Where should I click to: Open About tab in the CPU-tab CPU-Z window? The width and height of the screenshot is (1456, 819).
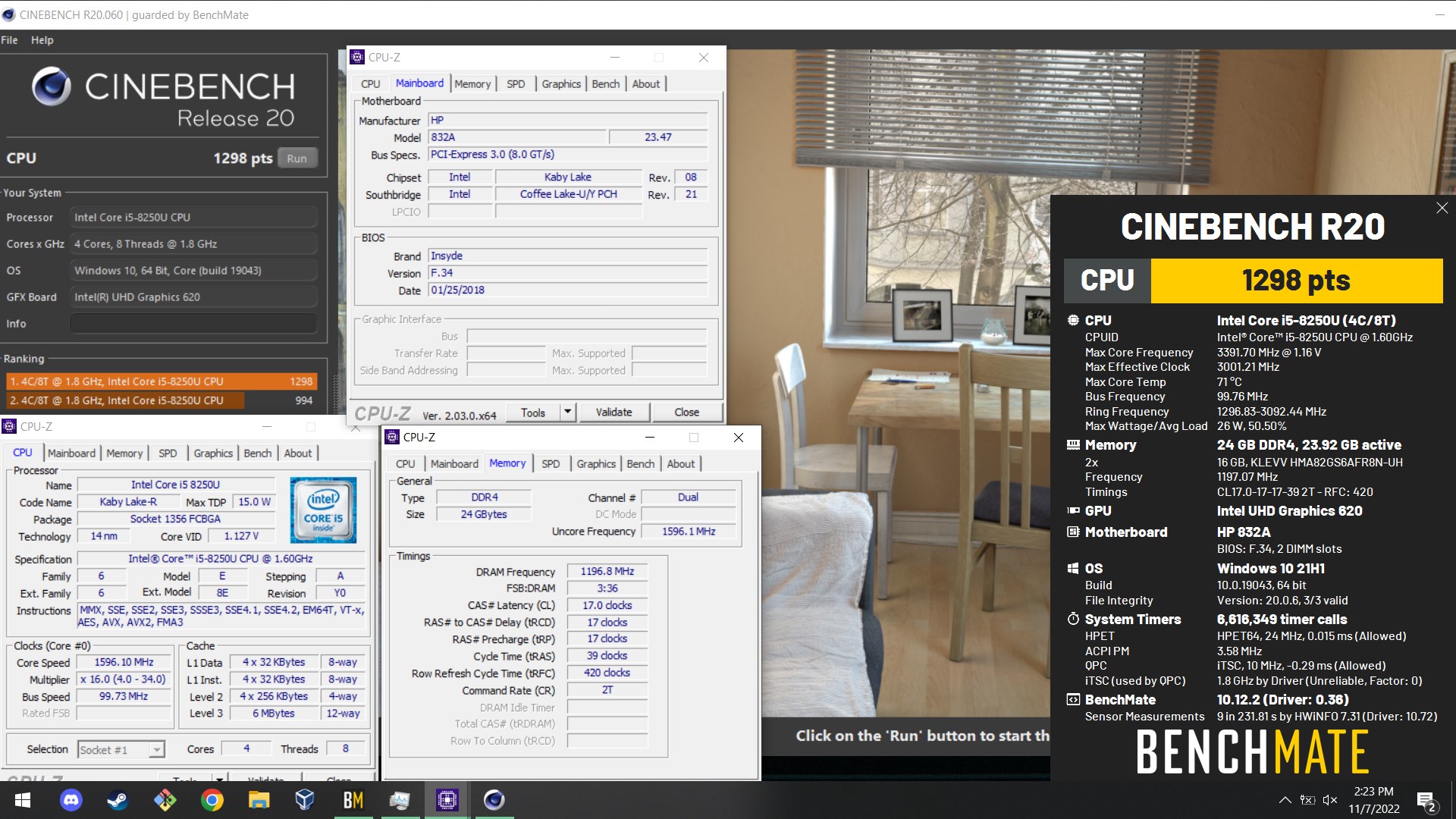point(298,453)
